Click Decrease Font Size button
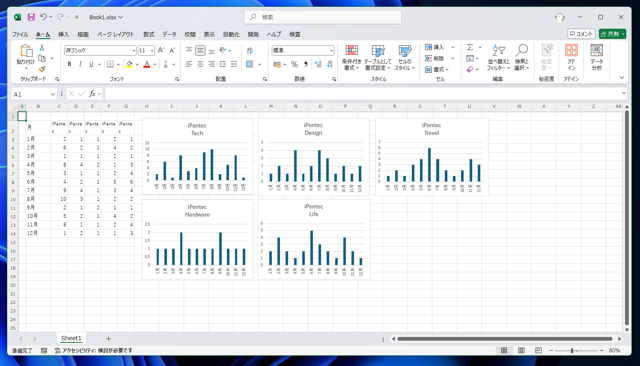 pos(172,50)
